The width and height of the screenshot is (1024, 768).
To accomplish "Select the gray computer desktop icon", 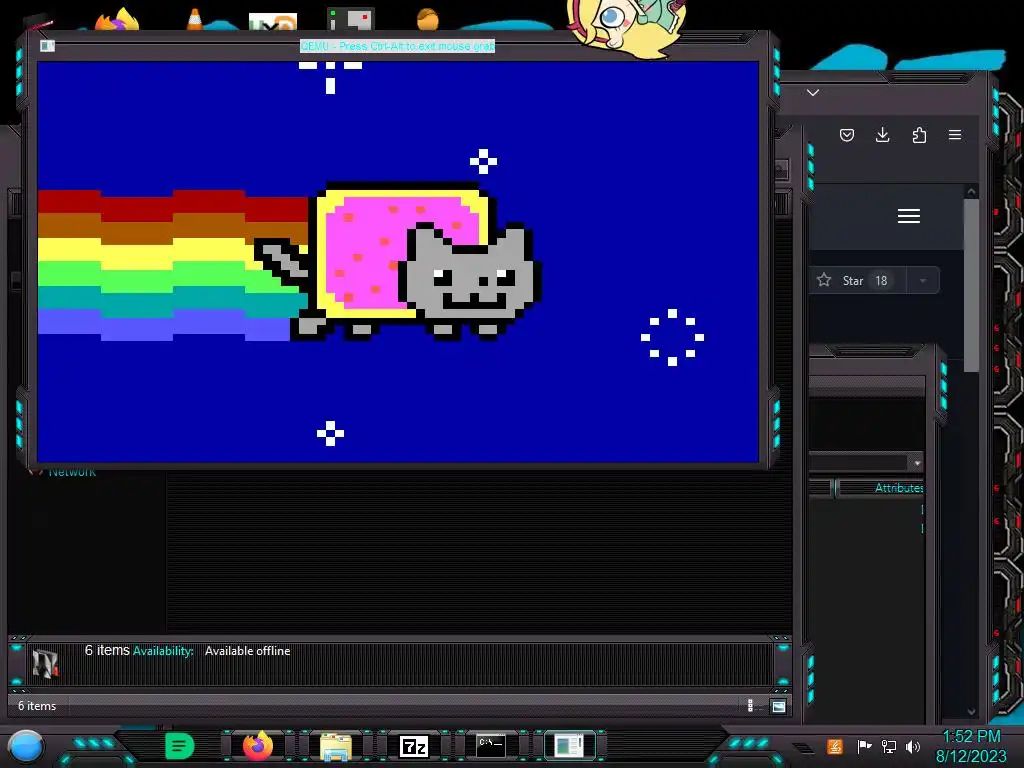I will click(351, 20).
